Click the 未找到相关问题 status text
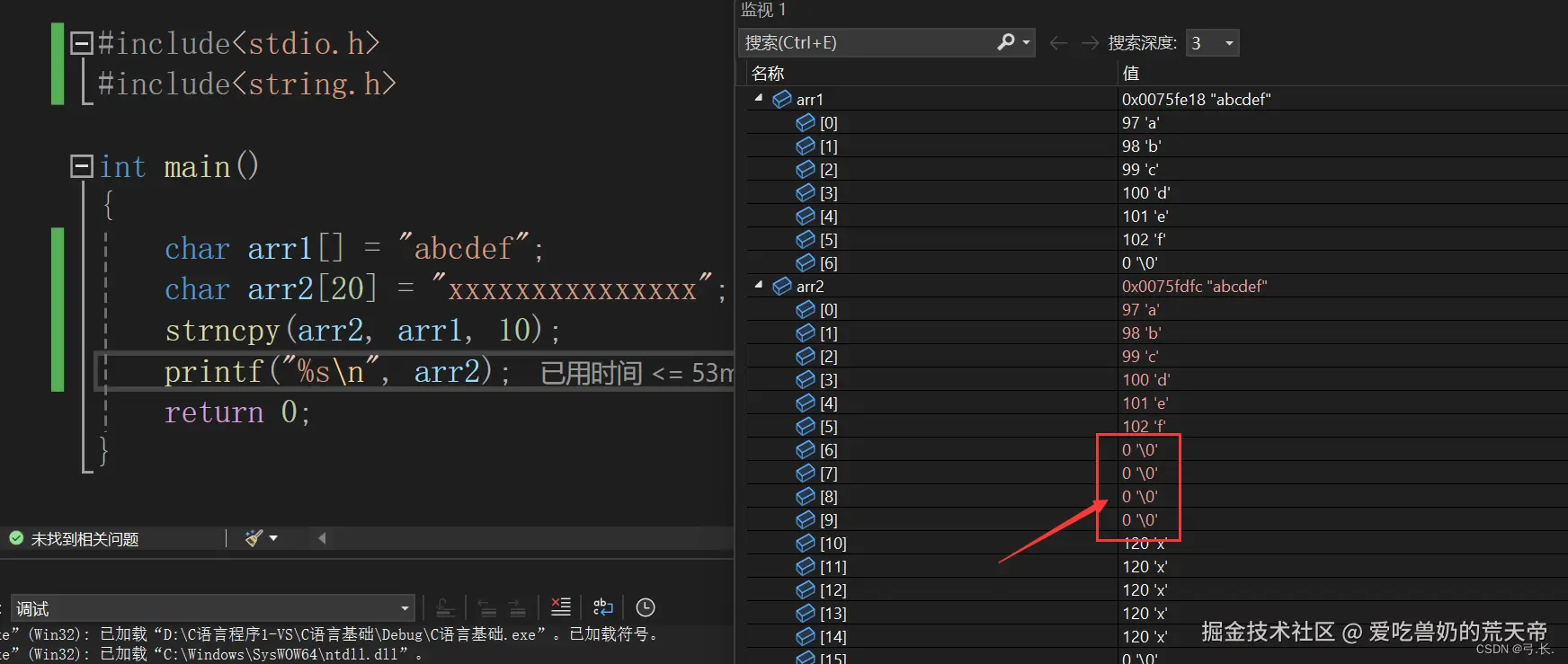 [85, 539]
